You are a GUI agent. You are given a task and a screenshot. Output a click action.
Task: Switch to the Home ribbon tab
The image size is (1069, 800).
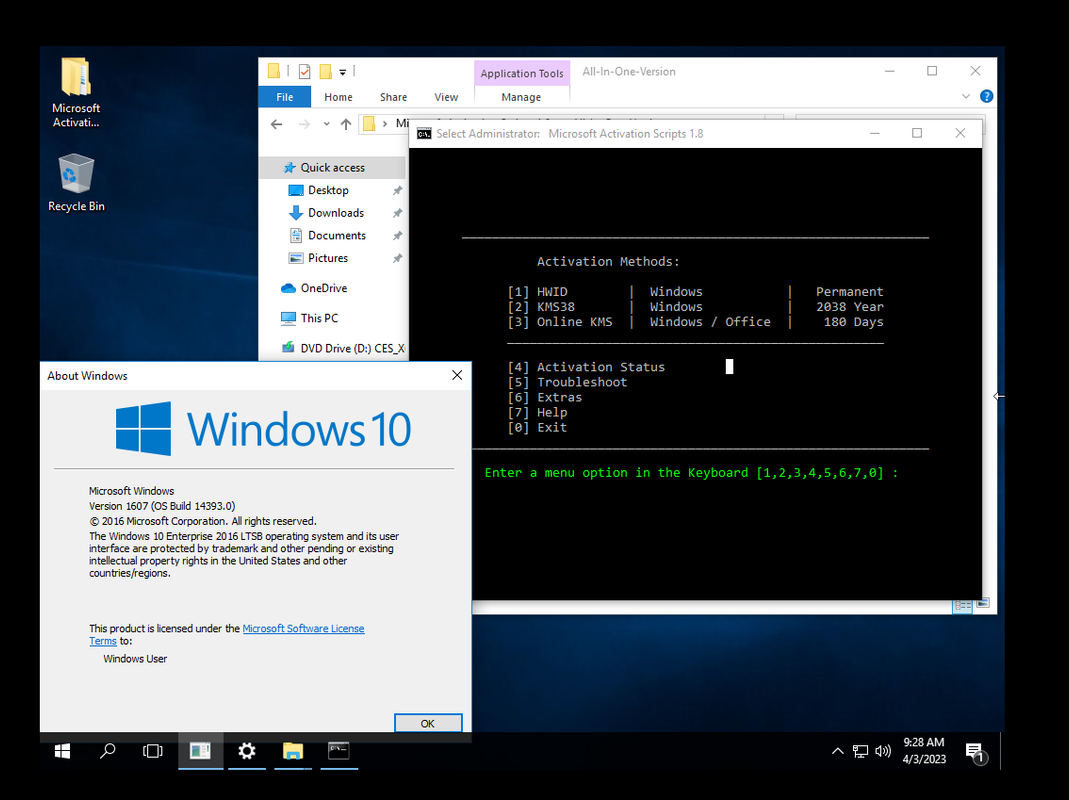pyautogui.click(x=338, y=97)
